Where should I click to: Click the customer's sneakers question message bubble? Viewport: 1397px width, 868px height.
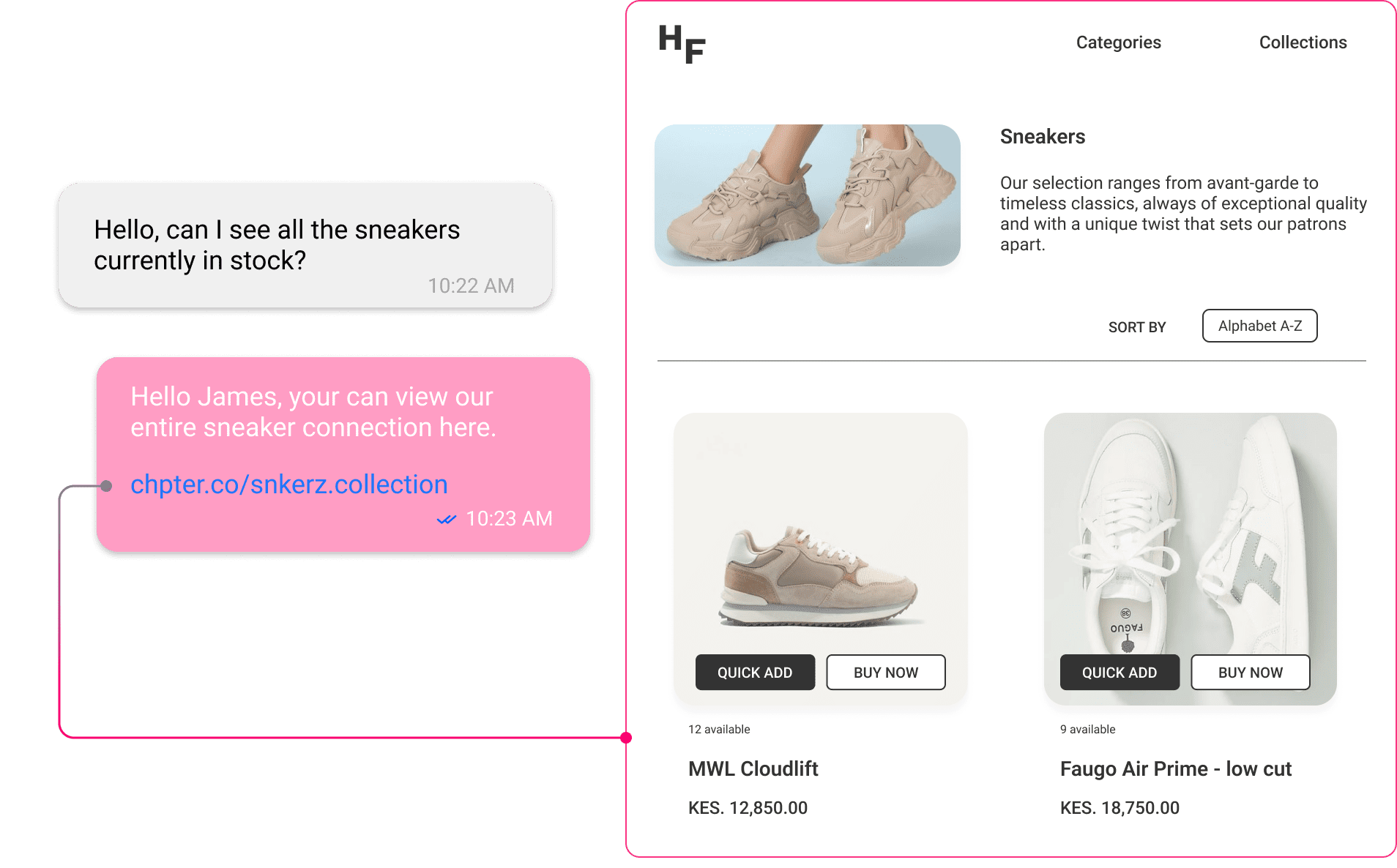pyautogui.click(x=305, y=245)
